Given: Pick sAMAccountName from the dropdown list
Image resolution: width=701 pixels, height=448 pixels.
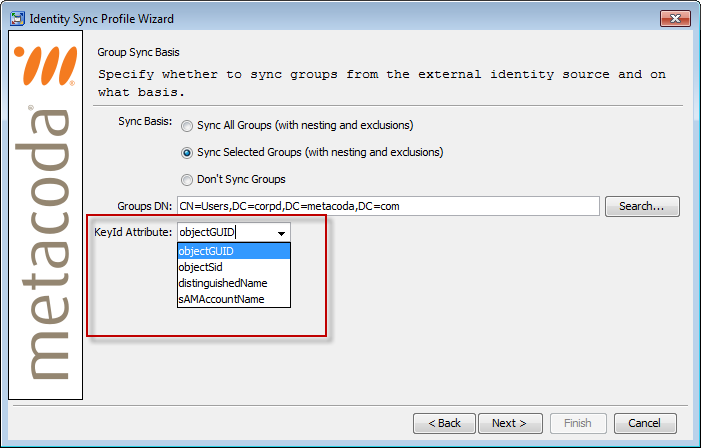Looking at the screenshot, I should pos(234,299).
